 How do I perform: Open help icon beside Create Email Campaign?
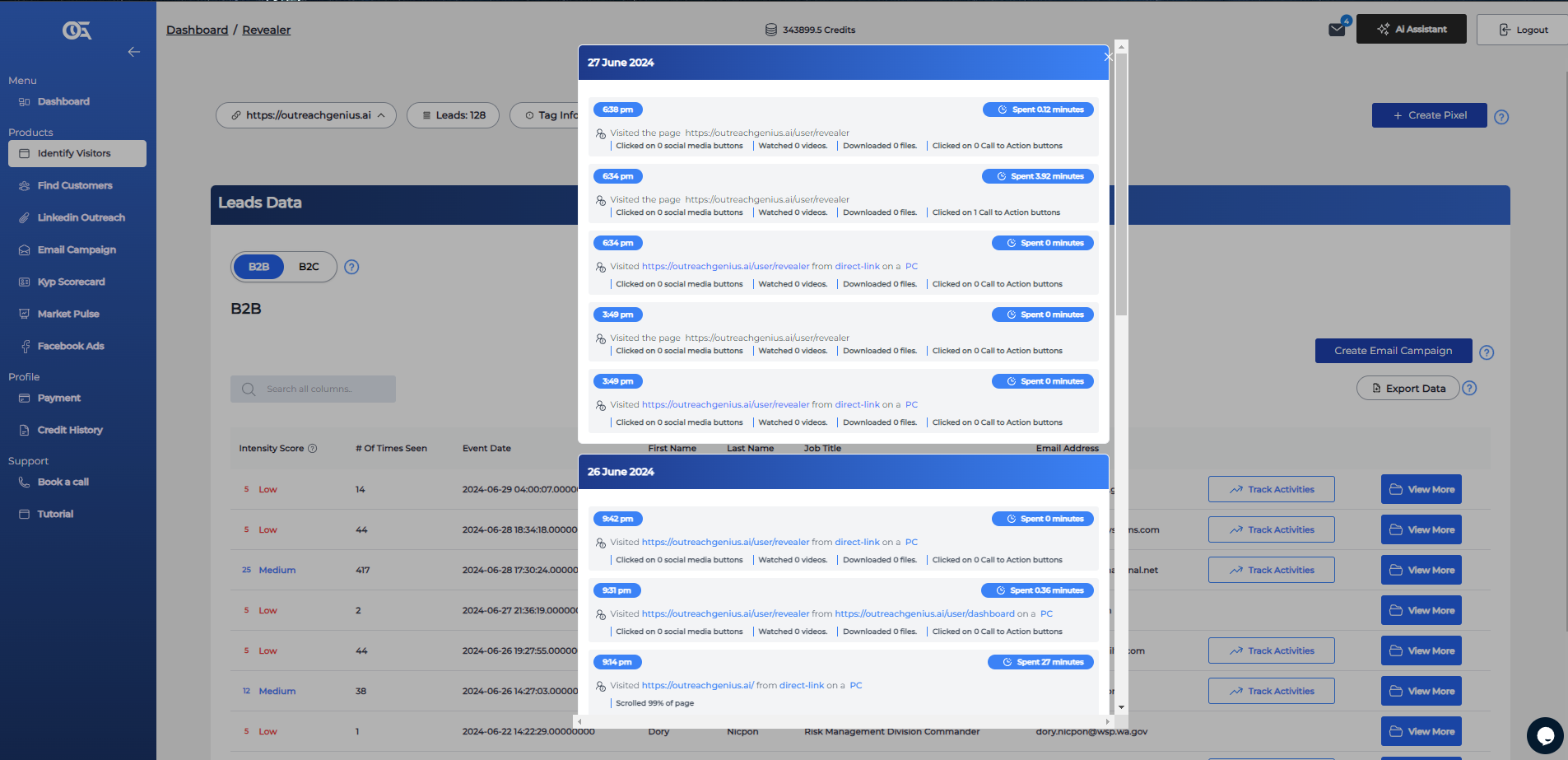point(1487,352)
